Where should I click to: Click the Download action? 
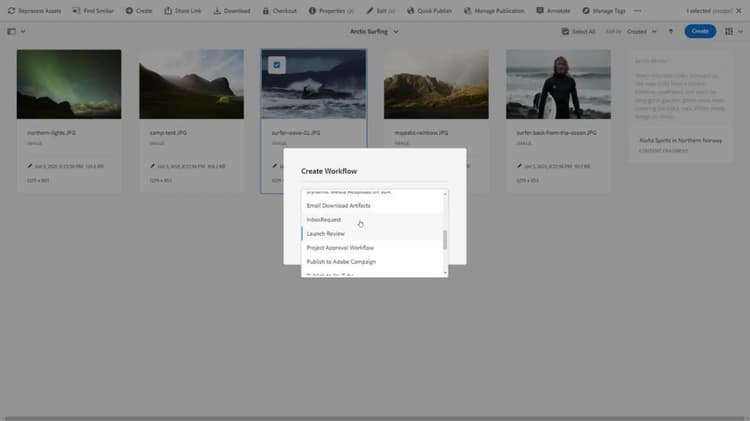coord(232,11)
